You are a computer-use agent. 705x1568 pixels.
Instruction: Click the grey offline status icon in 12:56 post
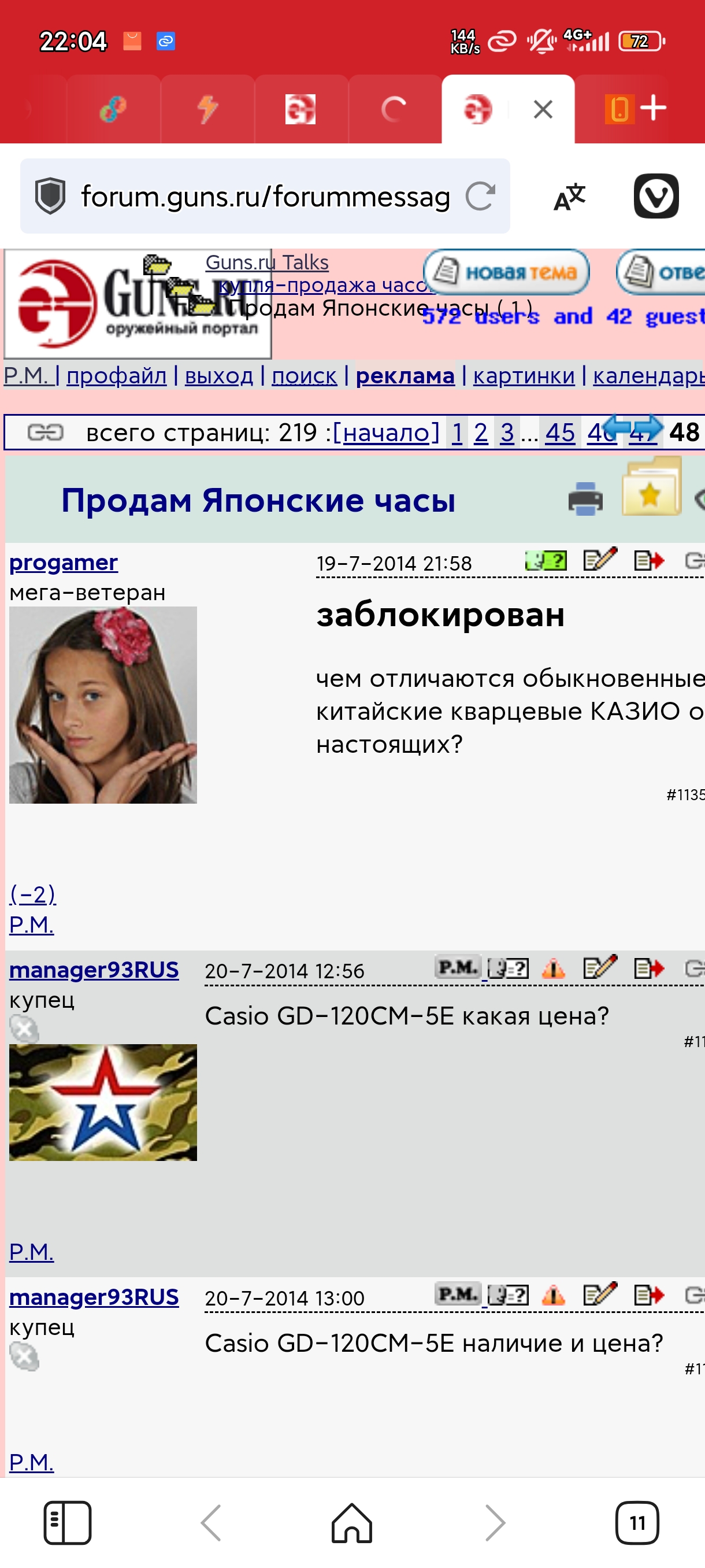(x=24, y=1029)
